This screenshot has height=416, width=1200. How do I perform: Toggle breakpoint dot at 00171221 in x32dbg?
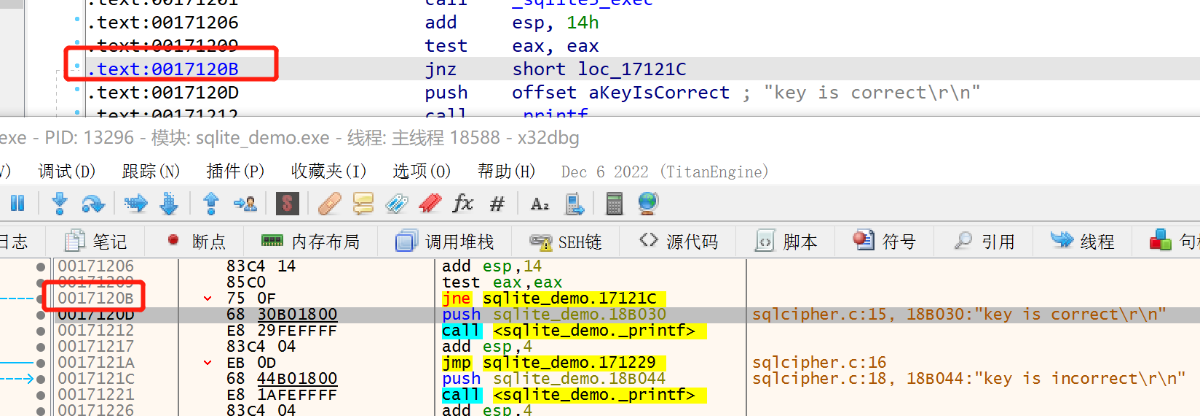click(x=41, y=394)
